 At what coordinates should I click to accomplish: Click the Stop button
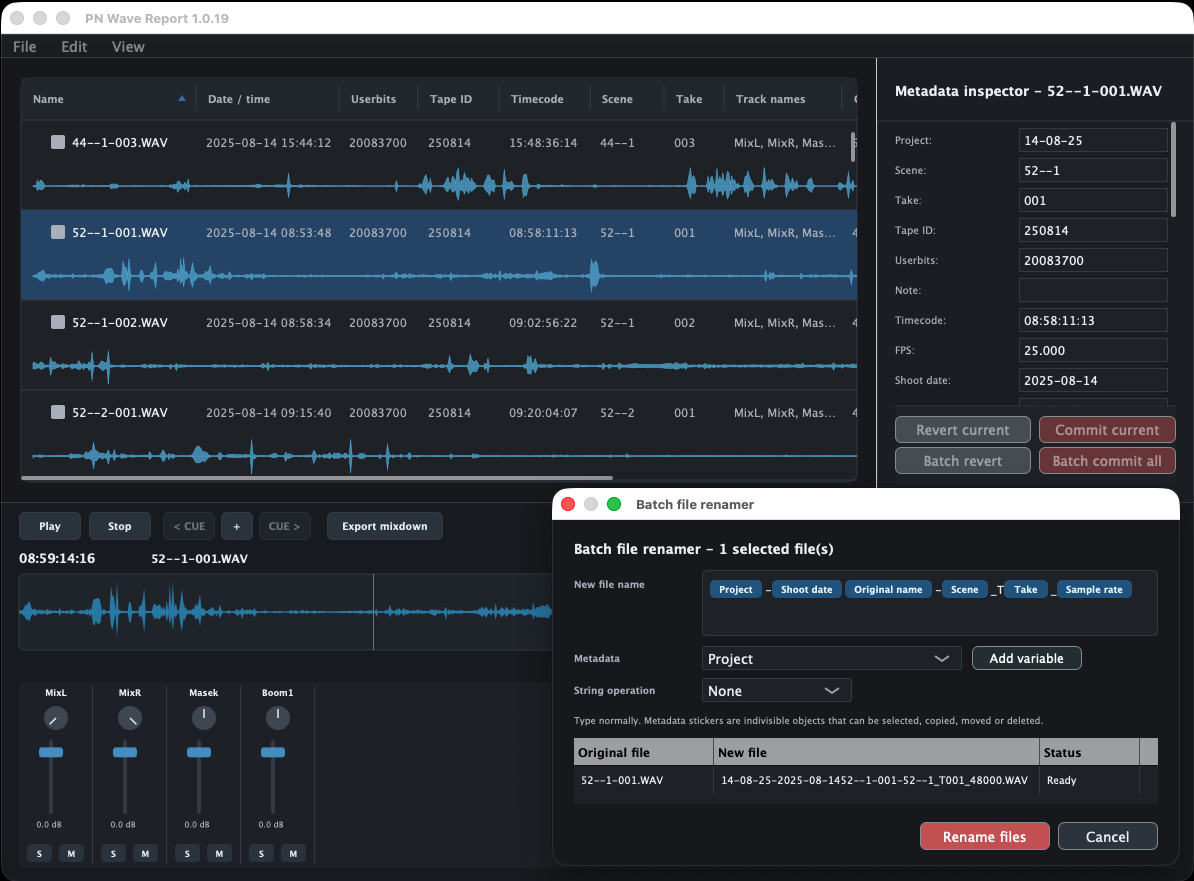[120, 526]
